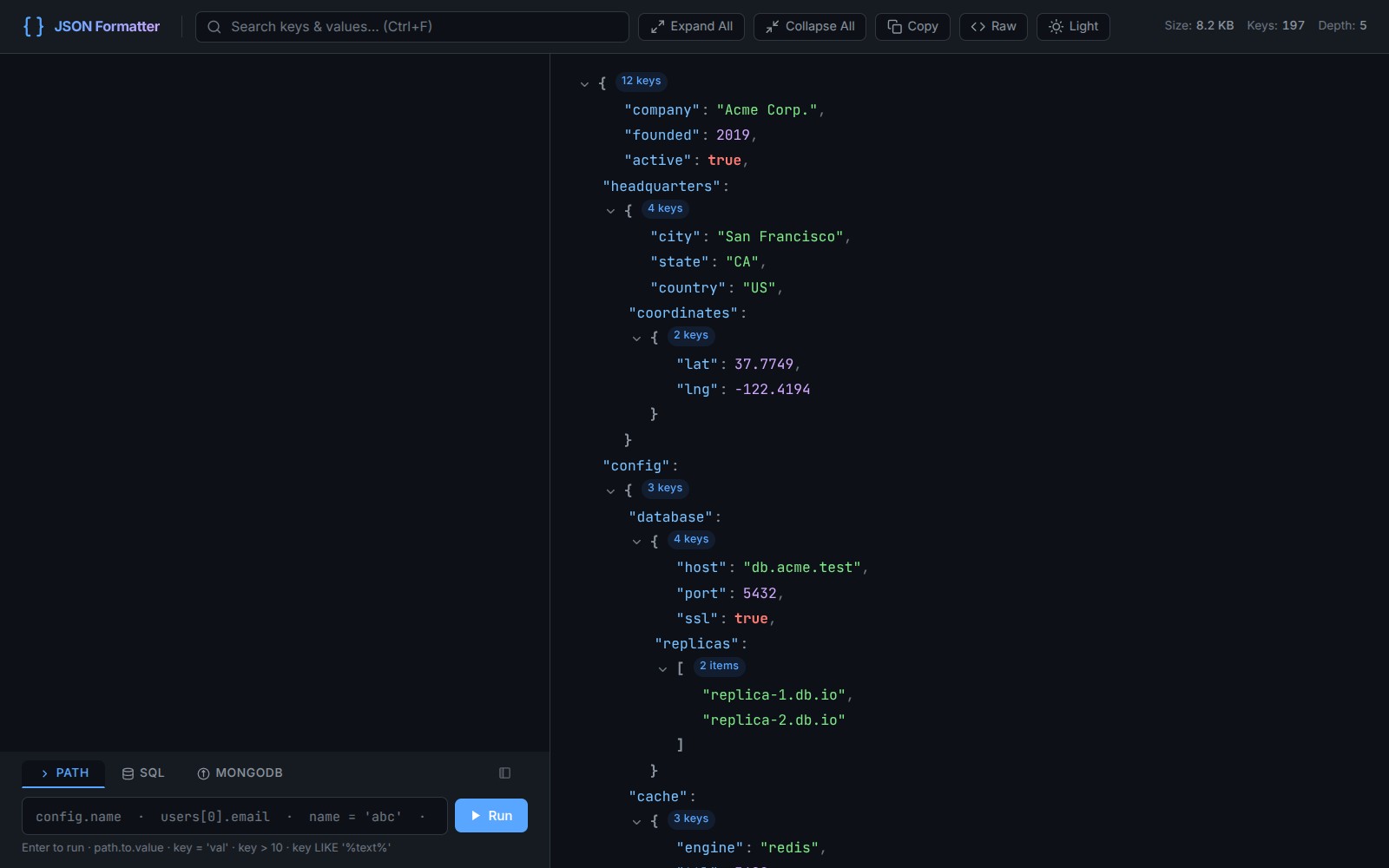Click the JSON Formatter curly-braces logo icon
1389x868 pixels.
coord(31,26)
